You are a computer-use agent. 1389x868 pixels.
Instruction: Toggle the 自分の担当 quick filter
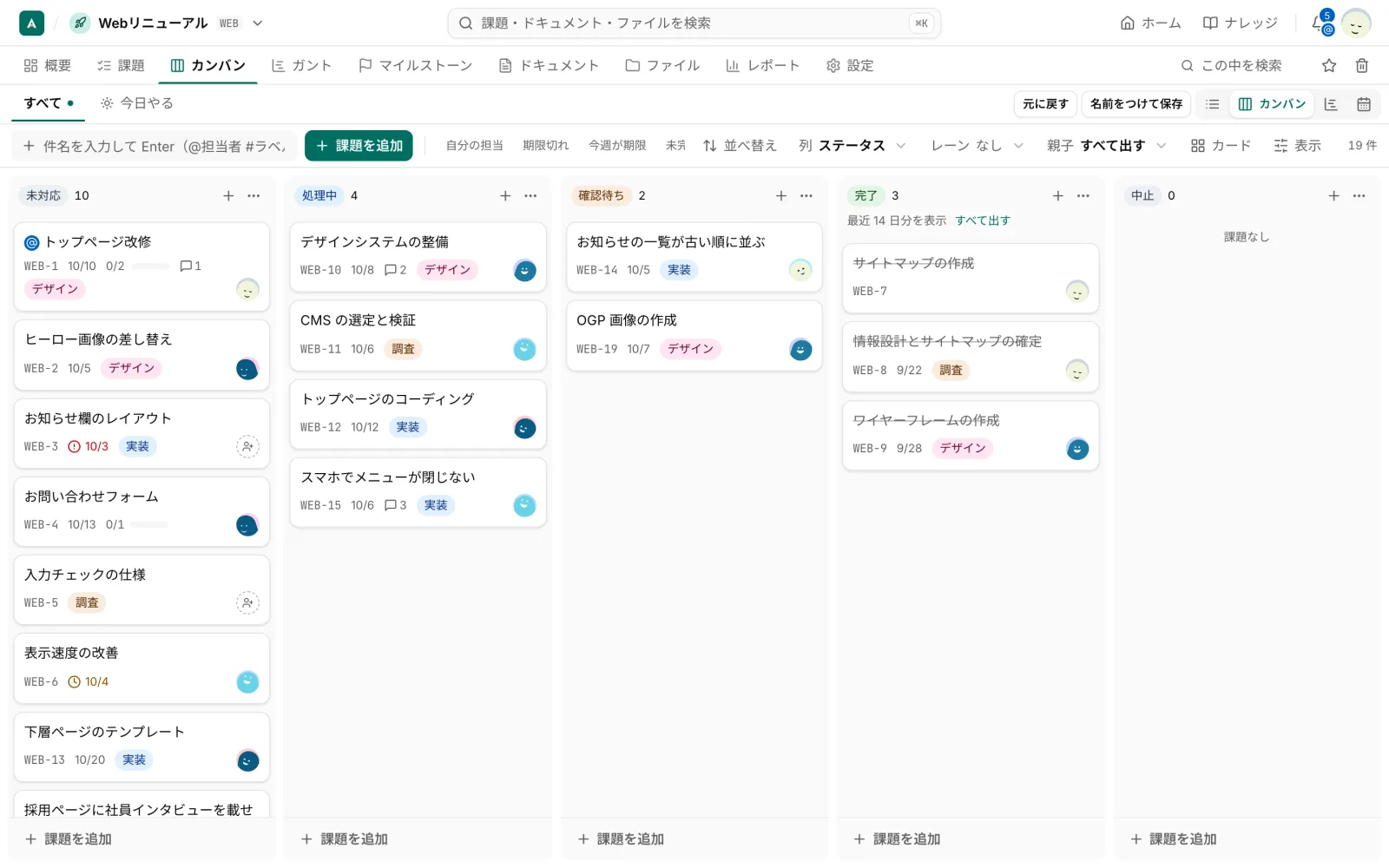474,146
